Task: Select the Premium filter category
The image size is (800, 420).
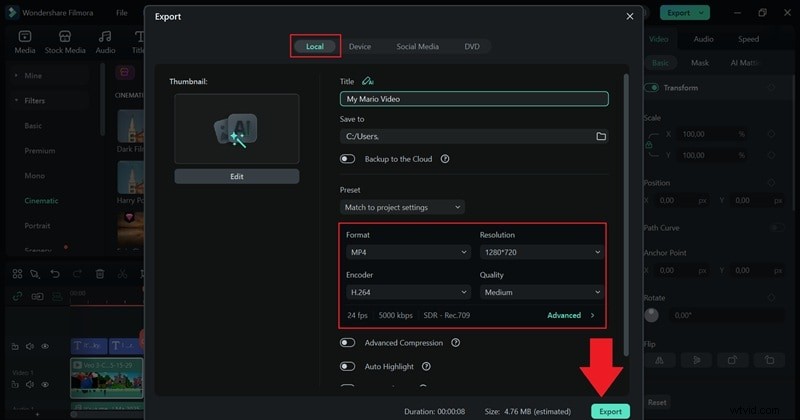Action: [x=39, y=151]
